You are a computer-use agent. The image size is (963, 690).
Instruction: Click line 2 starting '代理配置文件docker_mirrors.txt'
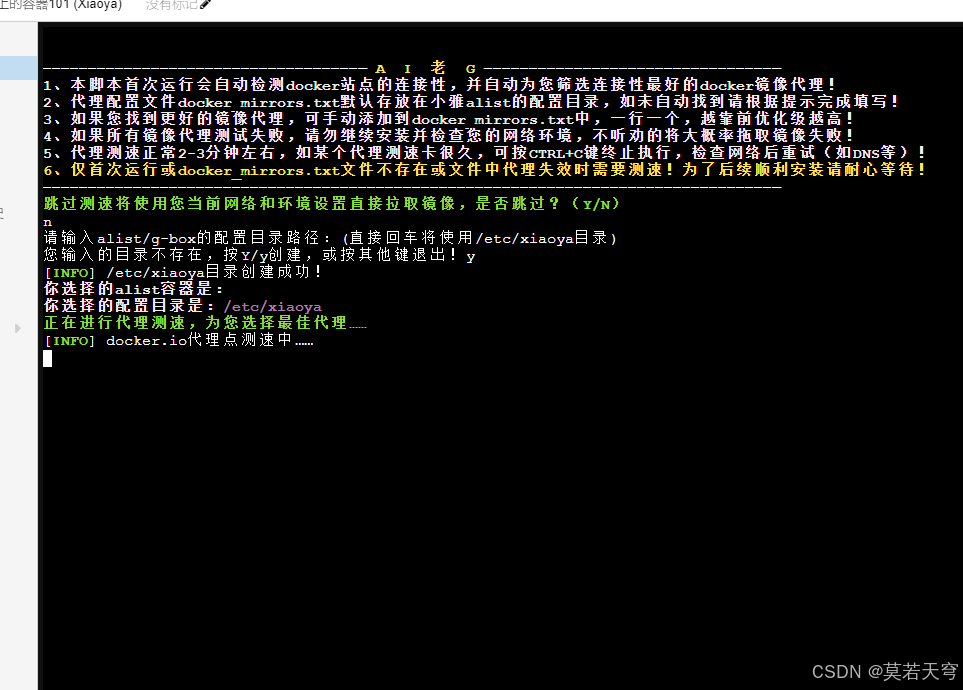pos(471,101)
